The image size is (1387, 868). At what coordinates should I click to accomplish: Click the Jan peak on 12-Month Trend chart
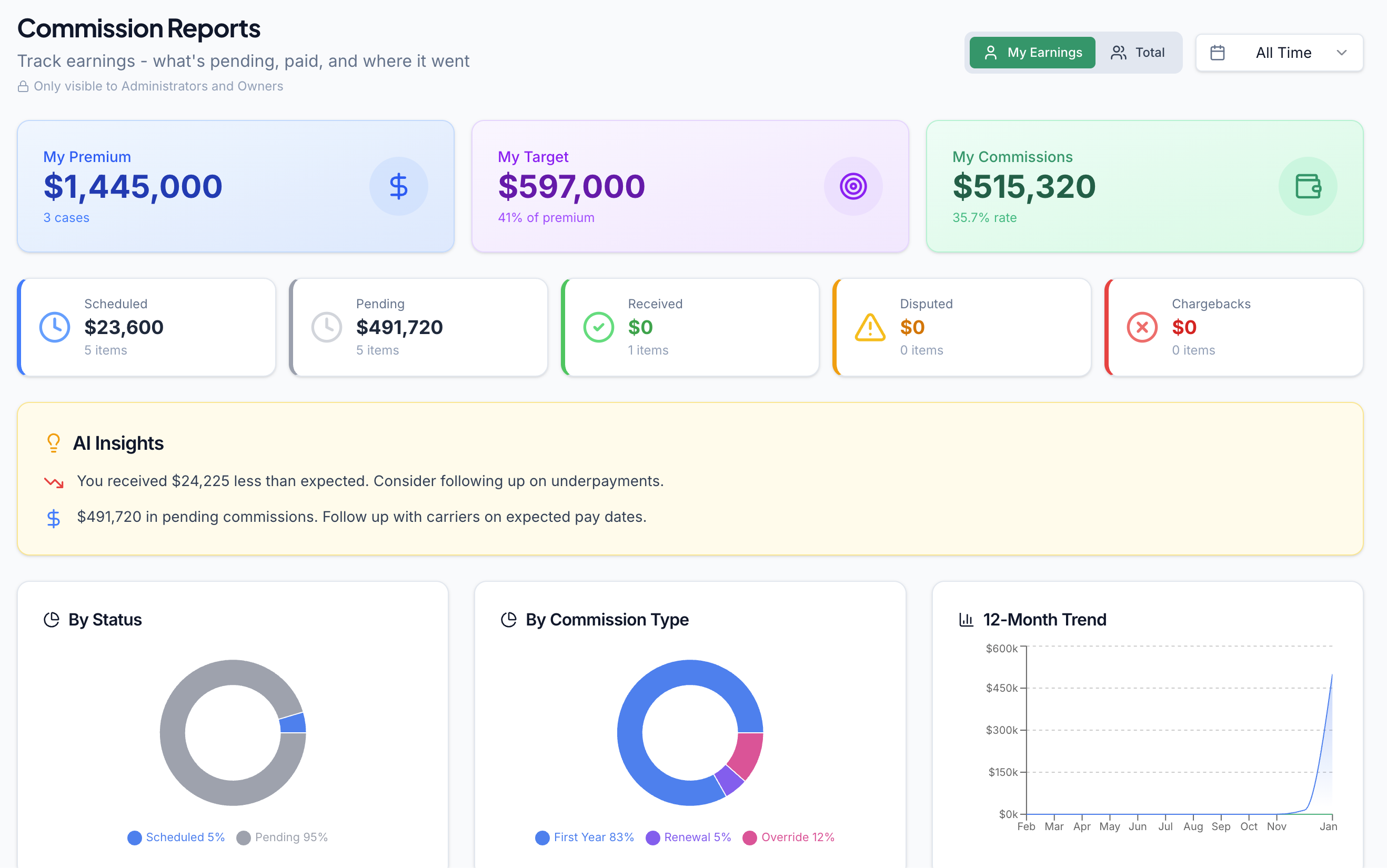1331,675
